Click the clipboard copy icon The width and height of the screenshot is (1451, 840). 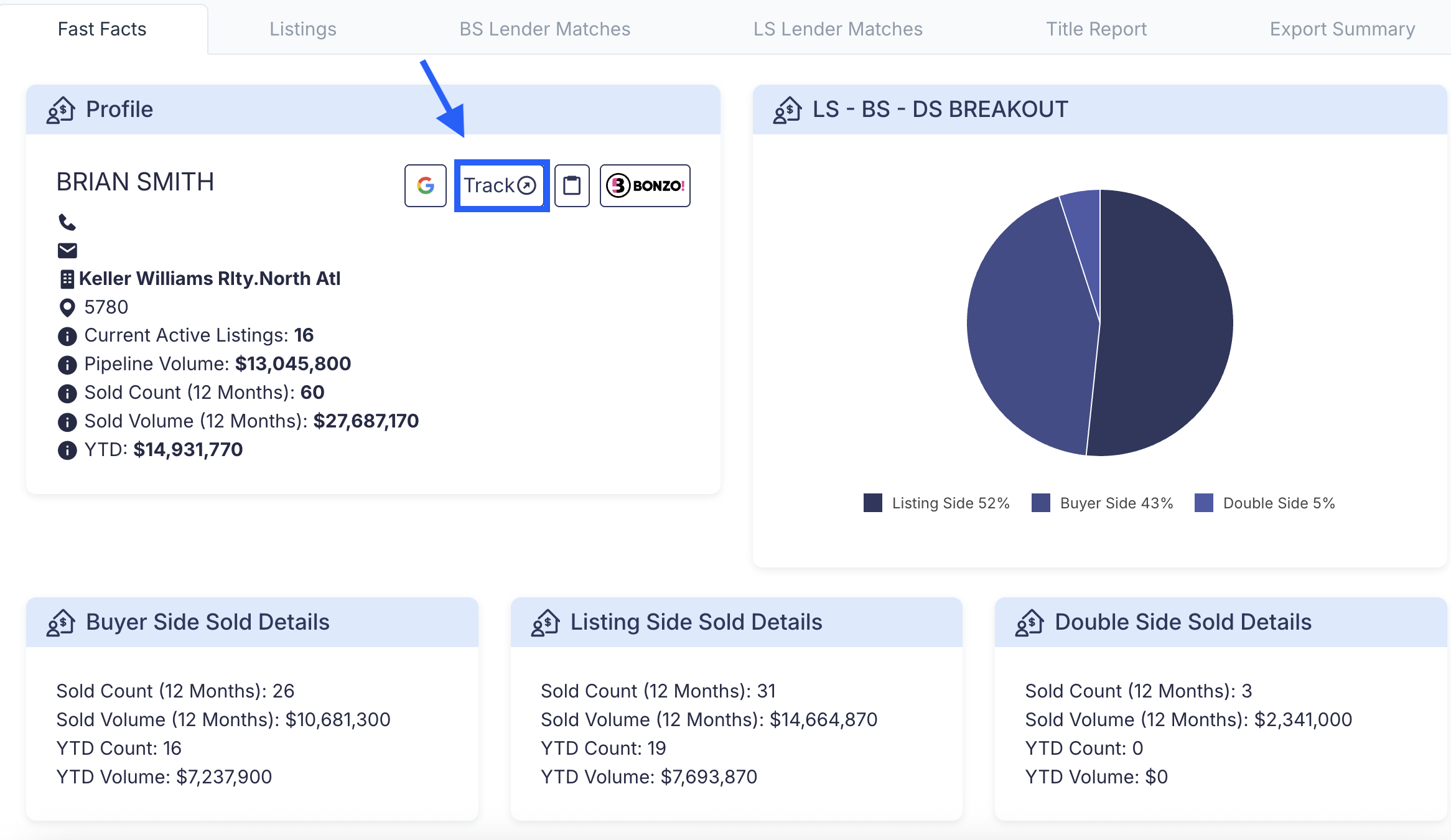pos(572,185)
